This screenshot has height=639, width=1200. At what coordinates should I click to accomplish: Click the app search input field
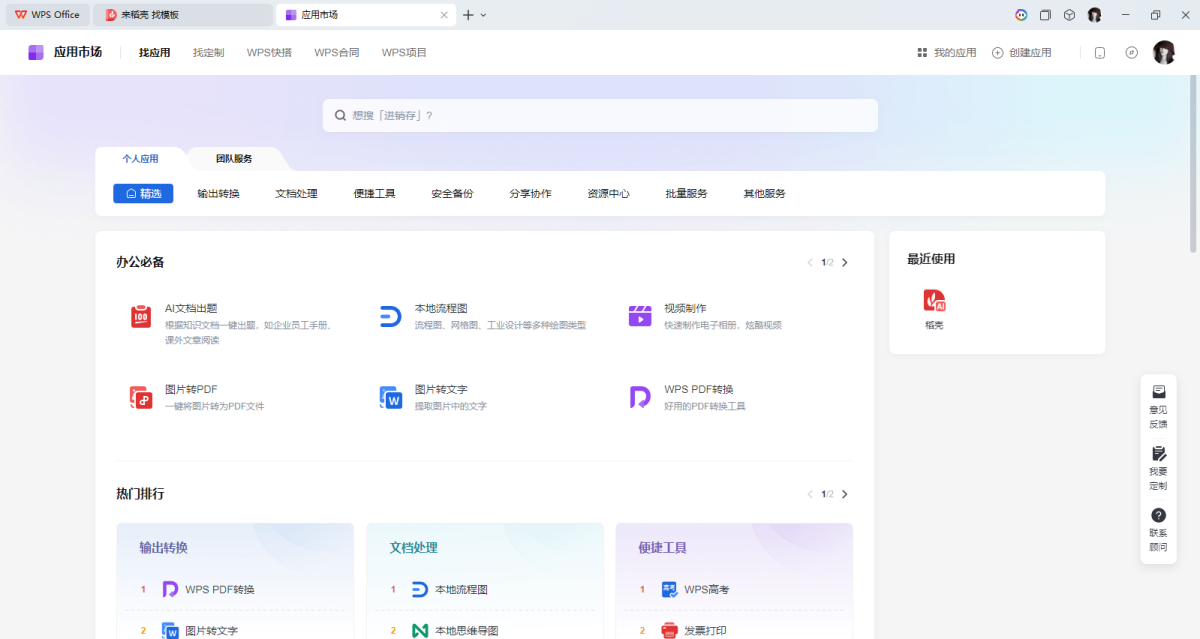pyautogui.click(x=600, y=116)
